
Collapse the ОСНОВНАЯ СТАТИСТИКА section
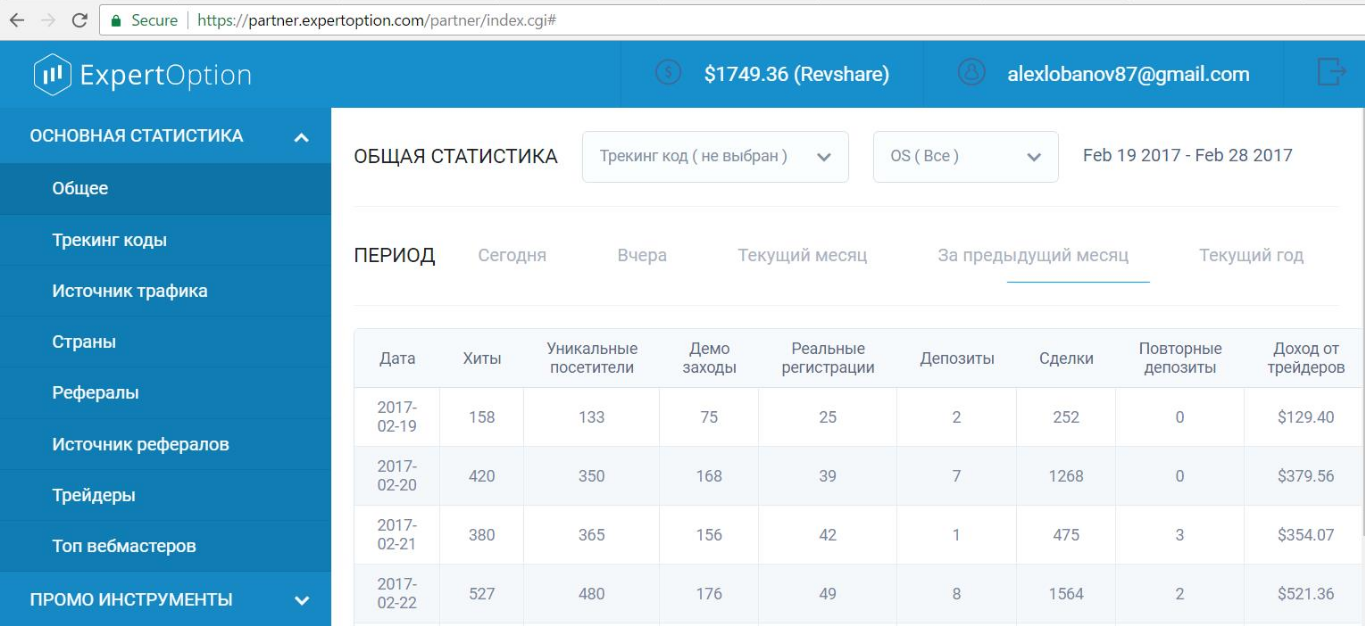[301, 137]
